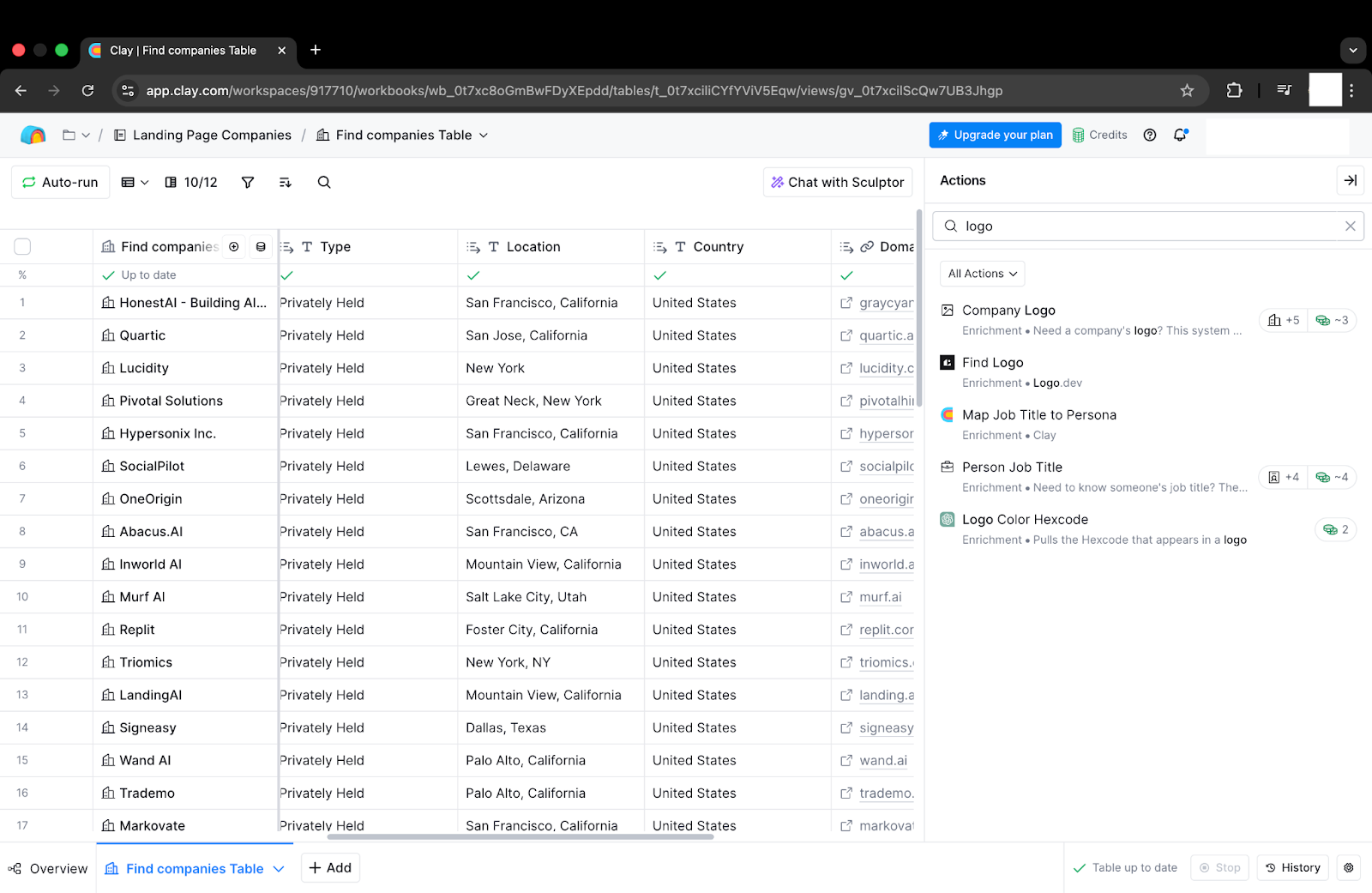This screenshot has width=1372, height=893.
Task: Open the help question mark icon
Action: 1150,135
